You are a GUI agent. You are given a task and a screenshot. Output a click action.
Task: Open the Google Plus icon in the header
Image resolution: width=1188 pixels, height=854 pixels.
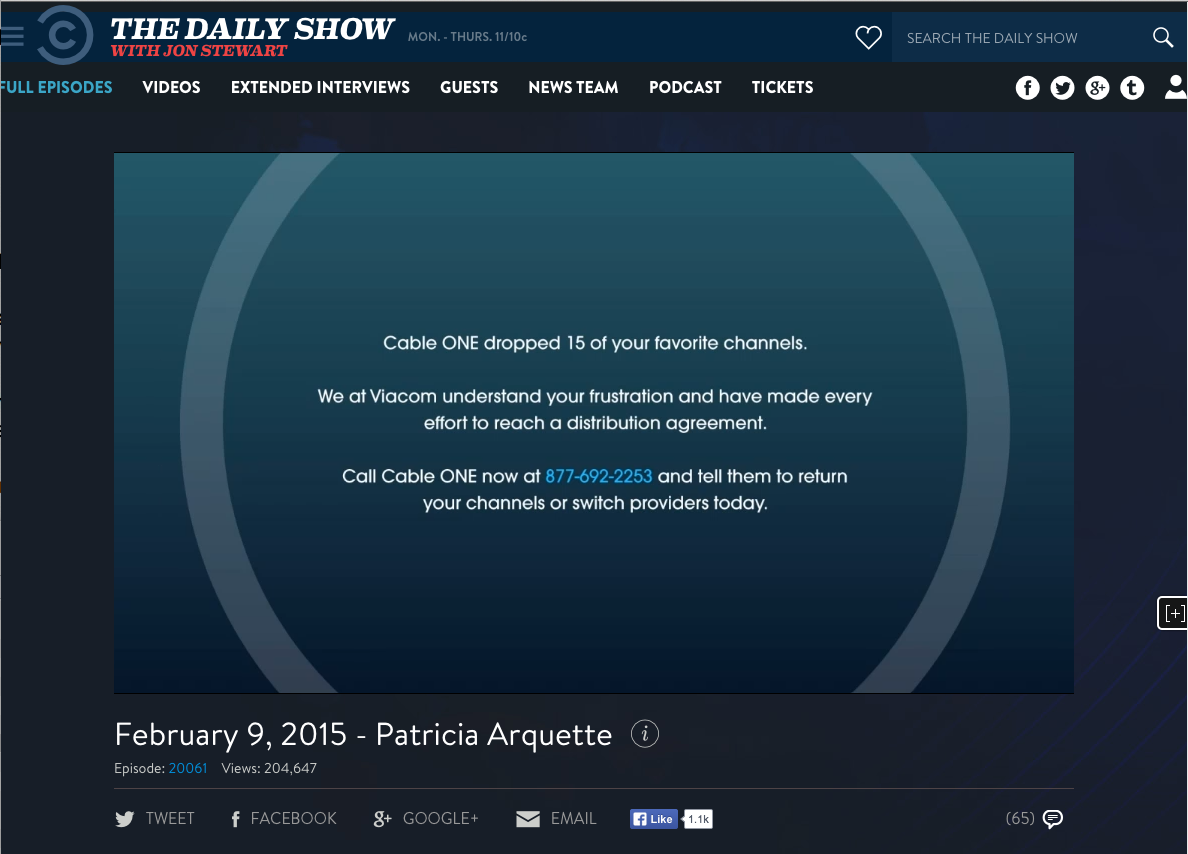1097,88
